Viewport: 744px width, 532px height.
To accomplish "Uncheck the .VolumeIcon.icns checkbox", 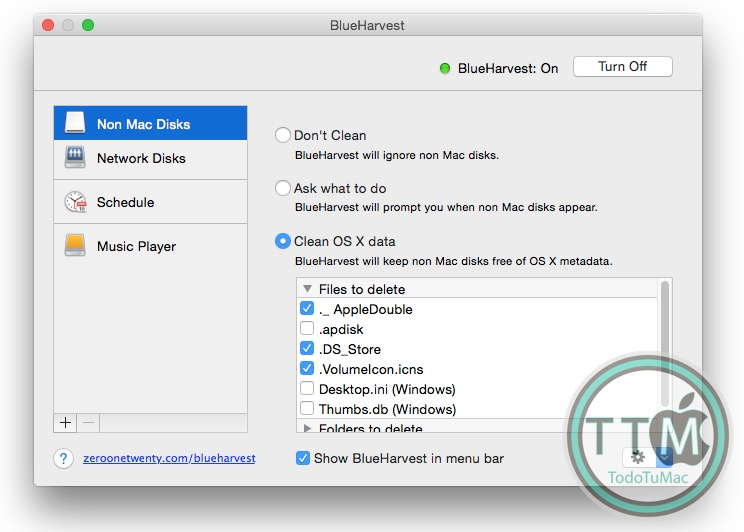I will point(307,368).
